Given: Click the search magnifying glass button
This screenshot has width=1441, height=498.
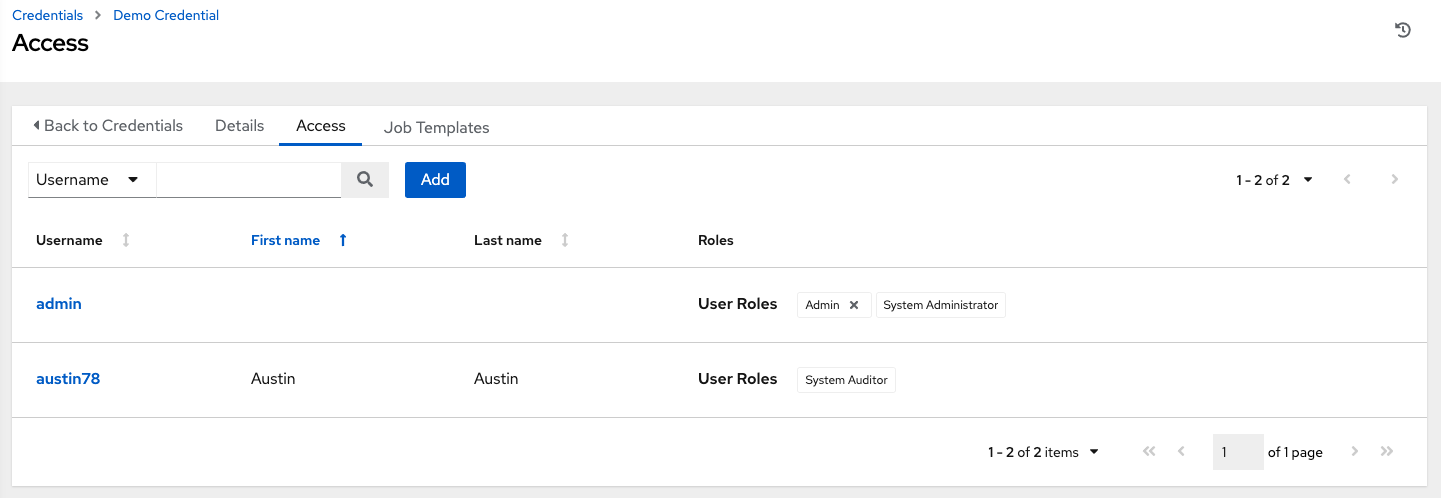Looking at the screenshot, I should coord(365,180).
